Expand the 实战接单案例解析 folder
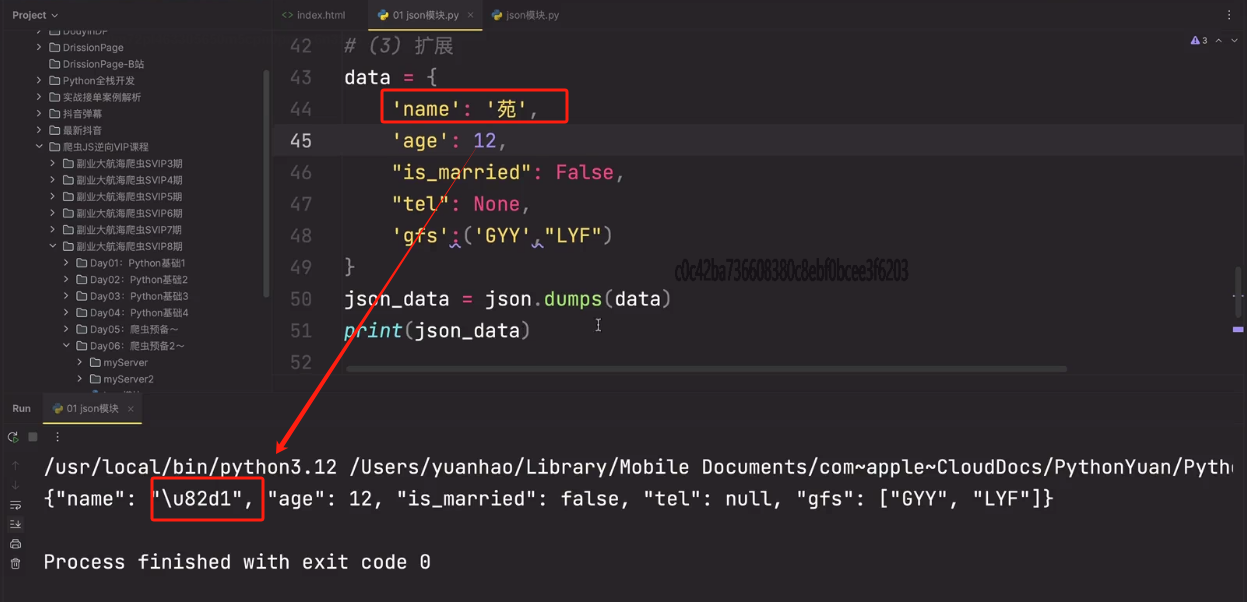Screen dimensions: 1247x602 (x=40, y=97)
